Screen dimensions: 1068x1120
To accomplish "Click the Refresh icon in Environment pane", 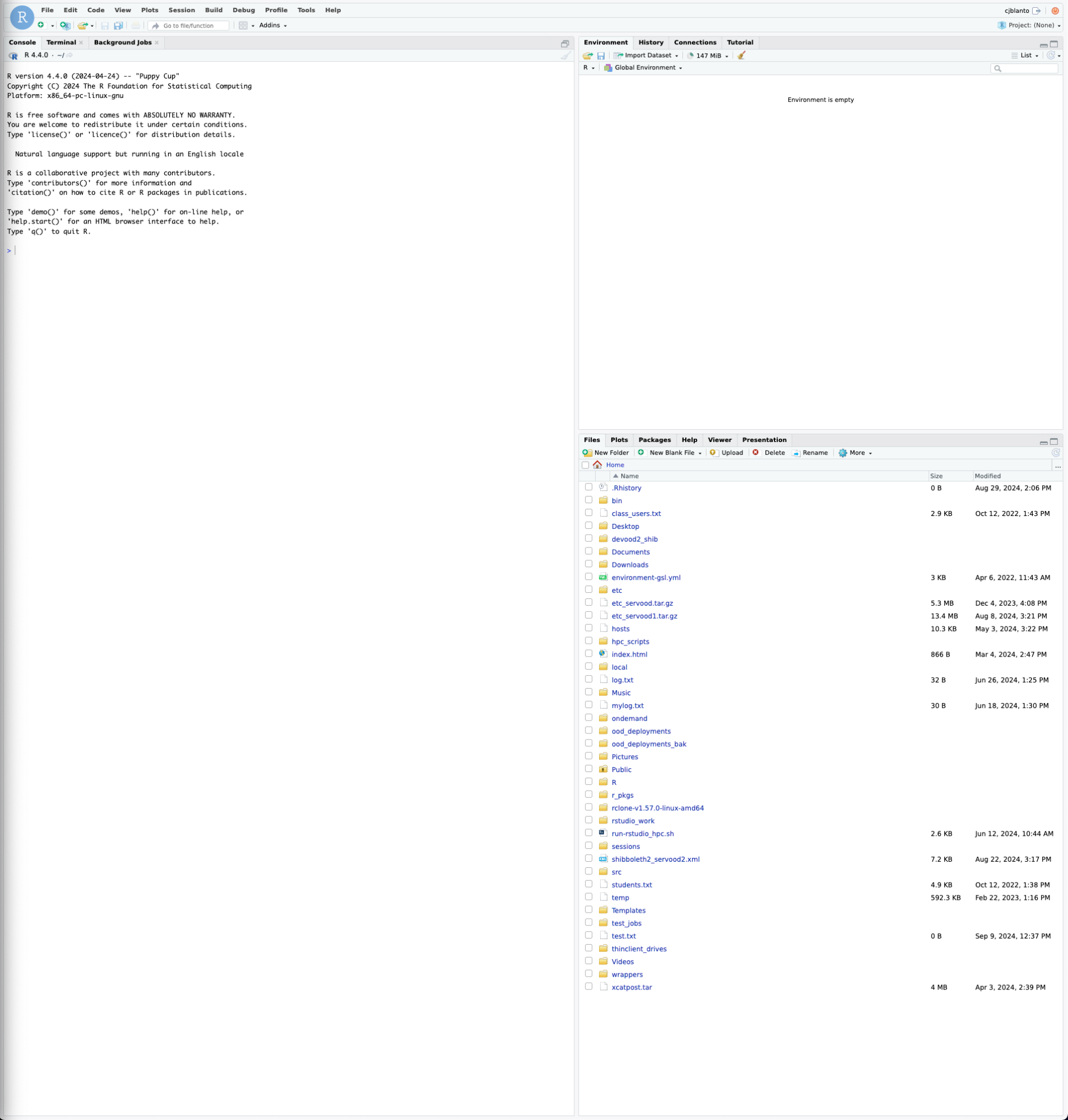I will click(x=1051, y=55).
